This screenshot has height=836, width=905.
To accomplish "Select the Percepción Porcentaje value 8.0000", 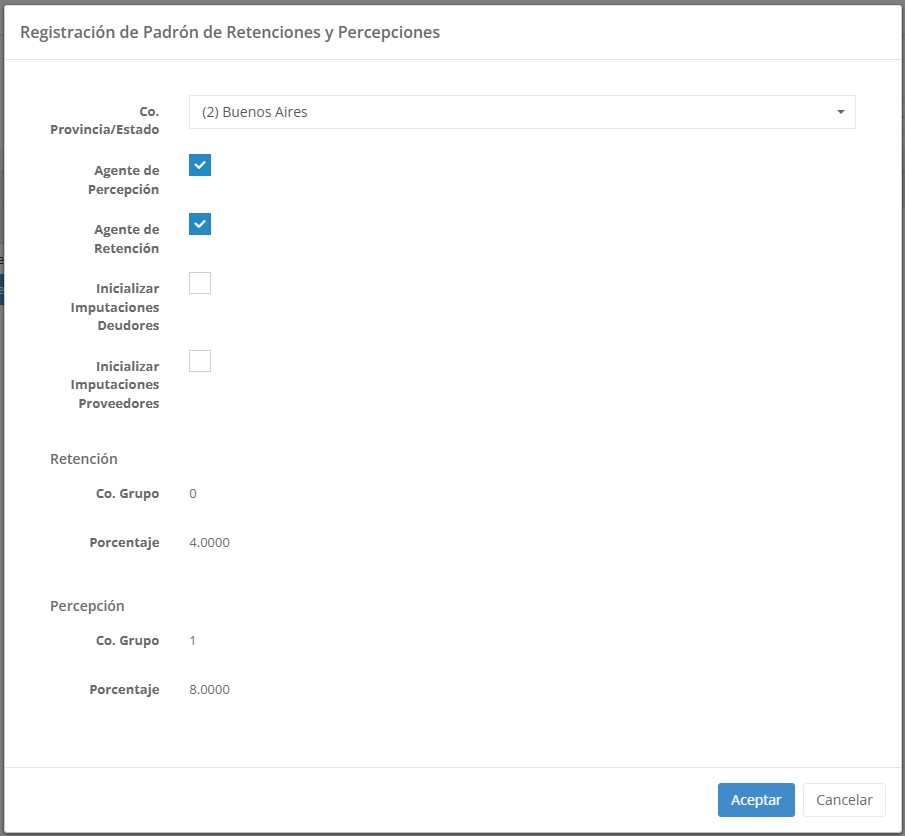I will point(209,690).
